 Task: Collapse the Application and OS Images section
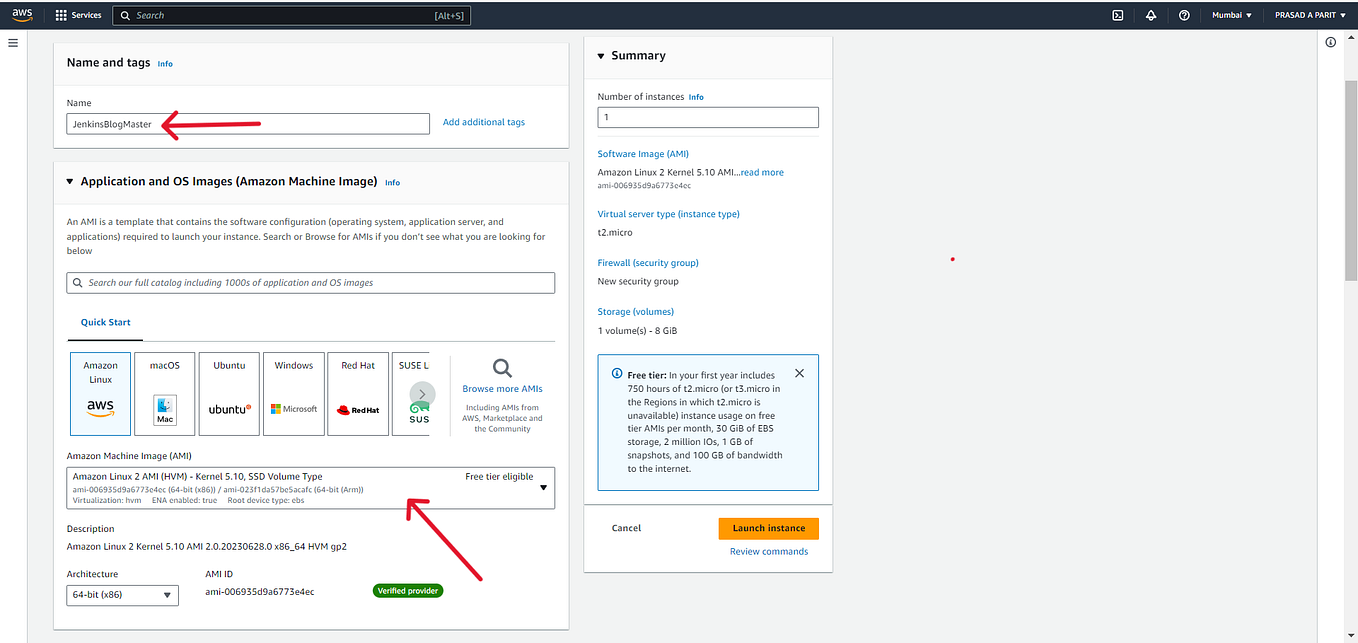point(70,182)
